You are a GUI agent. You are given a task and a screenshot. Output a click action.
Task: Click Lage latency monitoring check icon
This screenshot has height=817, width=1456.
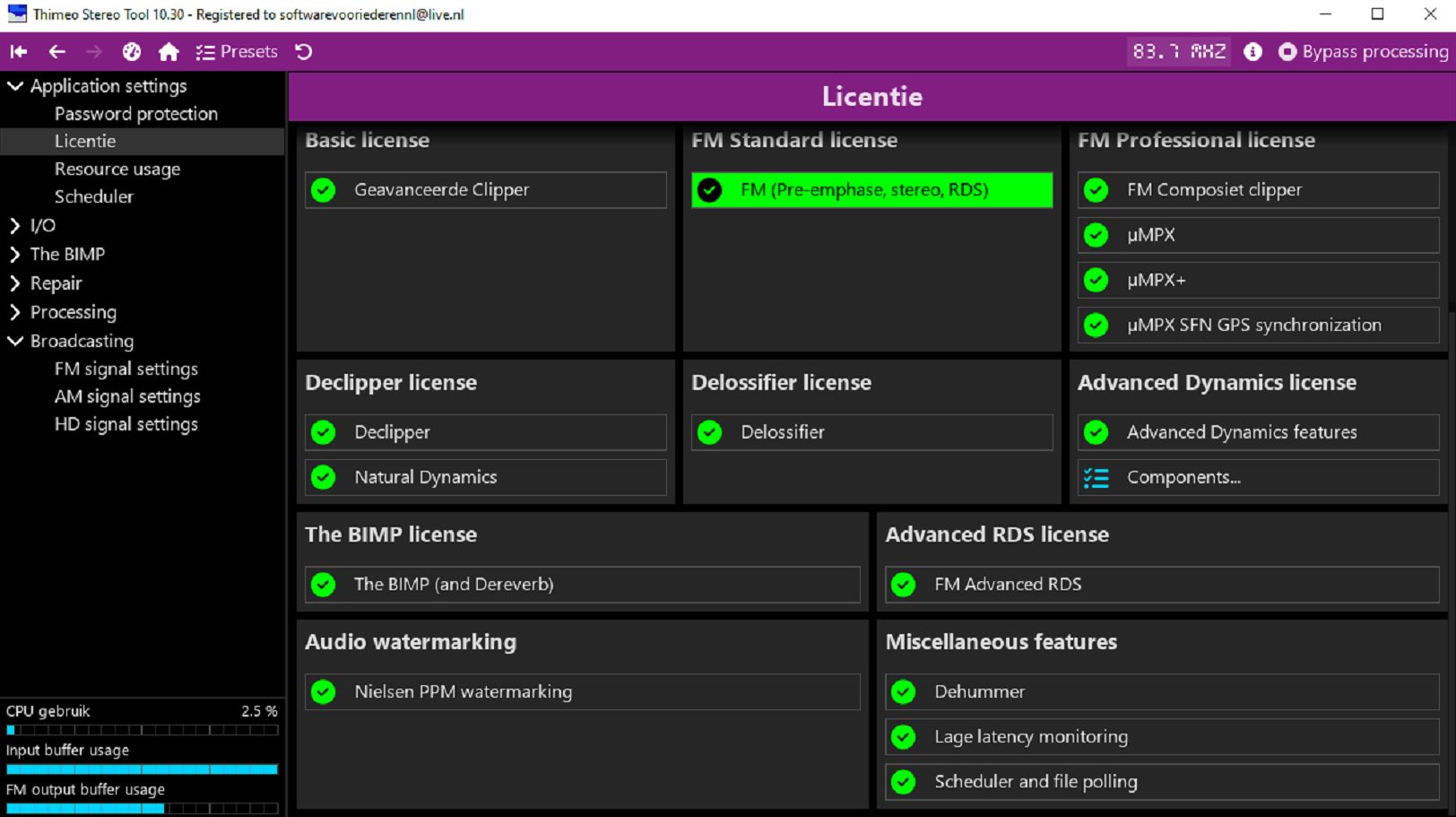tap(904, 737)
